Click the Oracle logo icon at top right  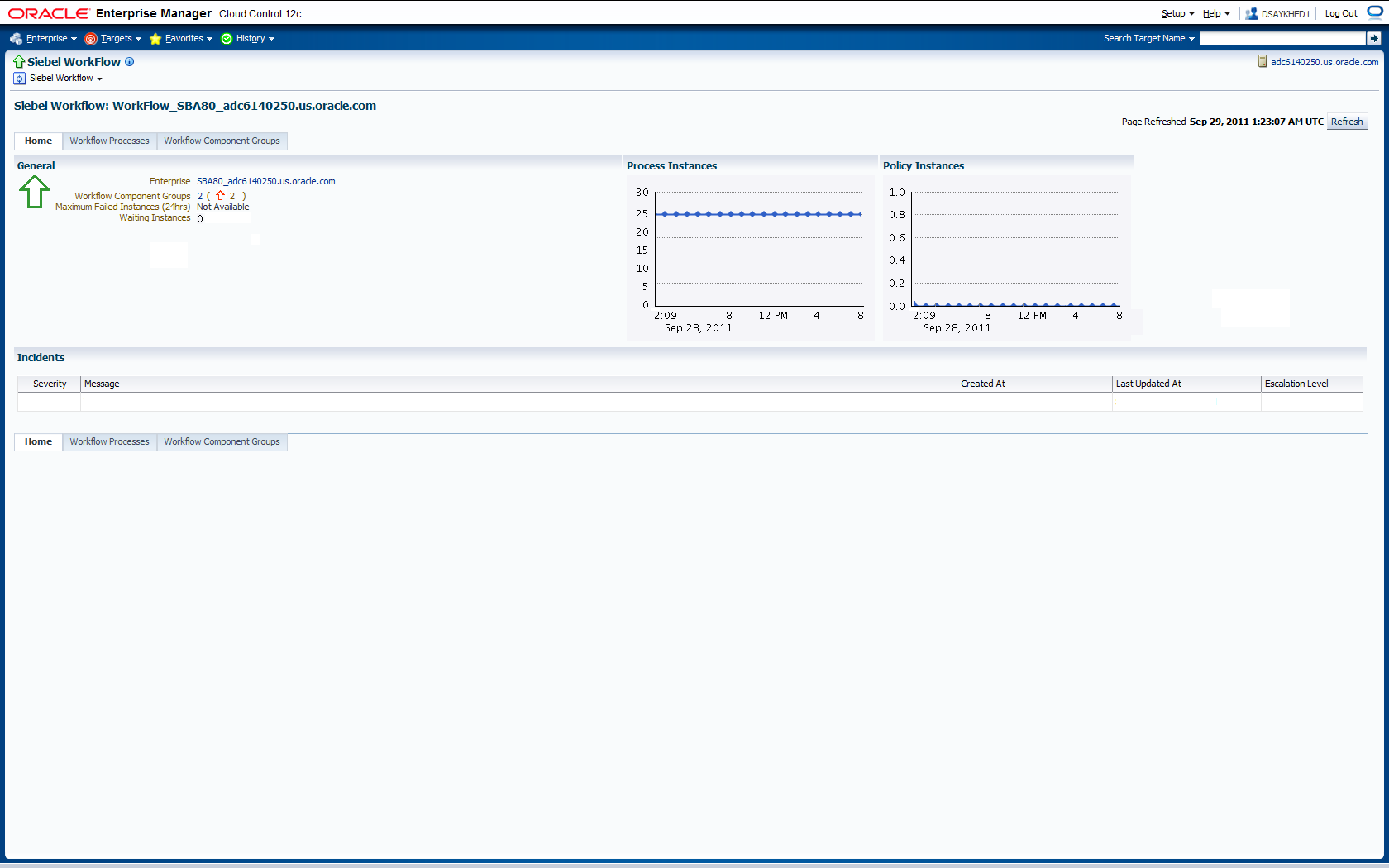click(1375, 12)
